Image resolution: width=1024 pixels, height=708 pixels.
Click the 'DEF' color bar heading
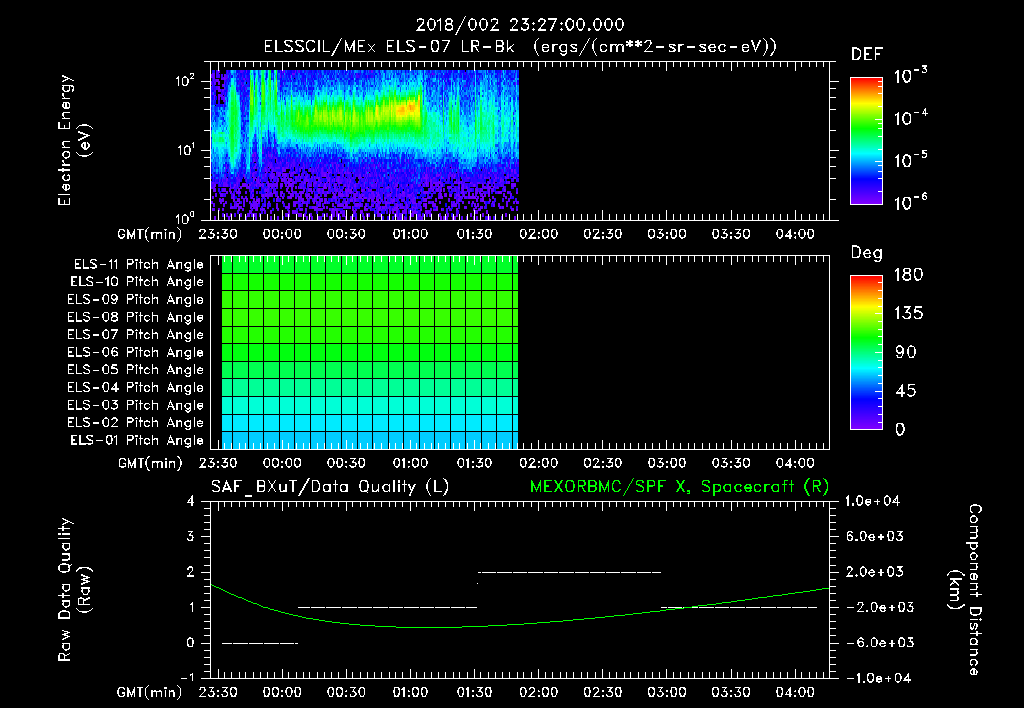(867, 55)
